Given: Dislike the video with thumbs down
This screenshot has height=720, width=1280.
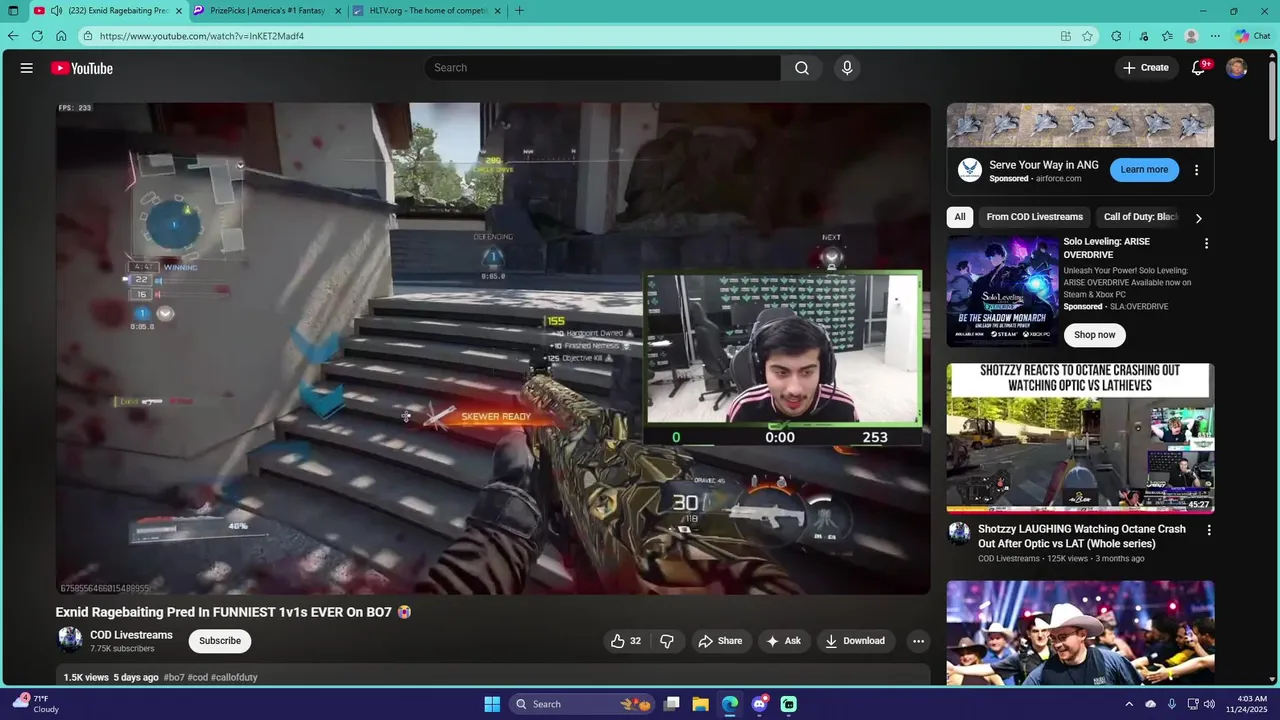Looking at the screenshot, I should [x=667, y=641].
